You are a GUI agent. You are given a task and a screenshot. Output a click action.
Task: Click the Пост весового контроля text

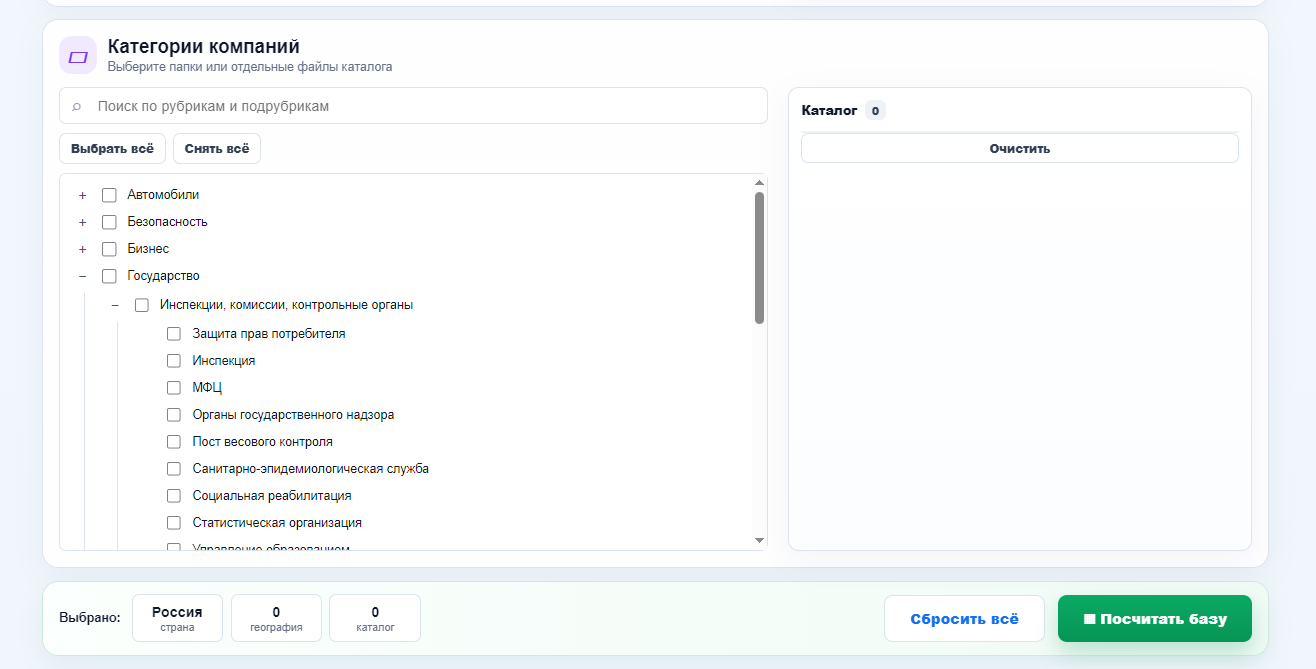(263, 442)
